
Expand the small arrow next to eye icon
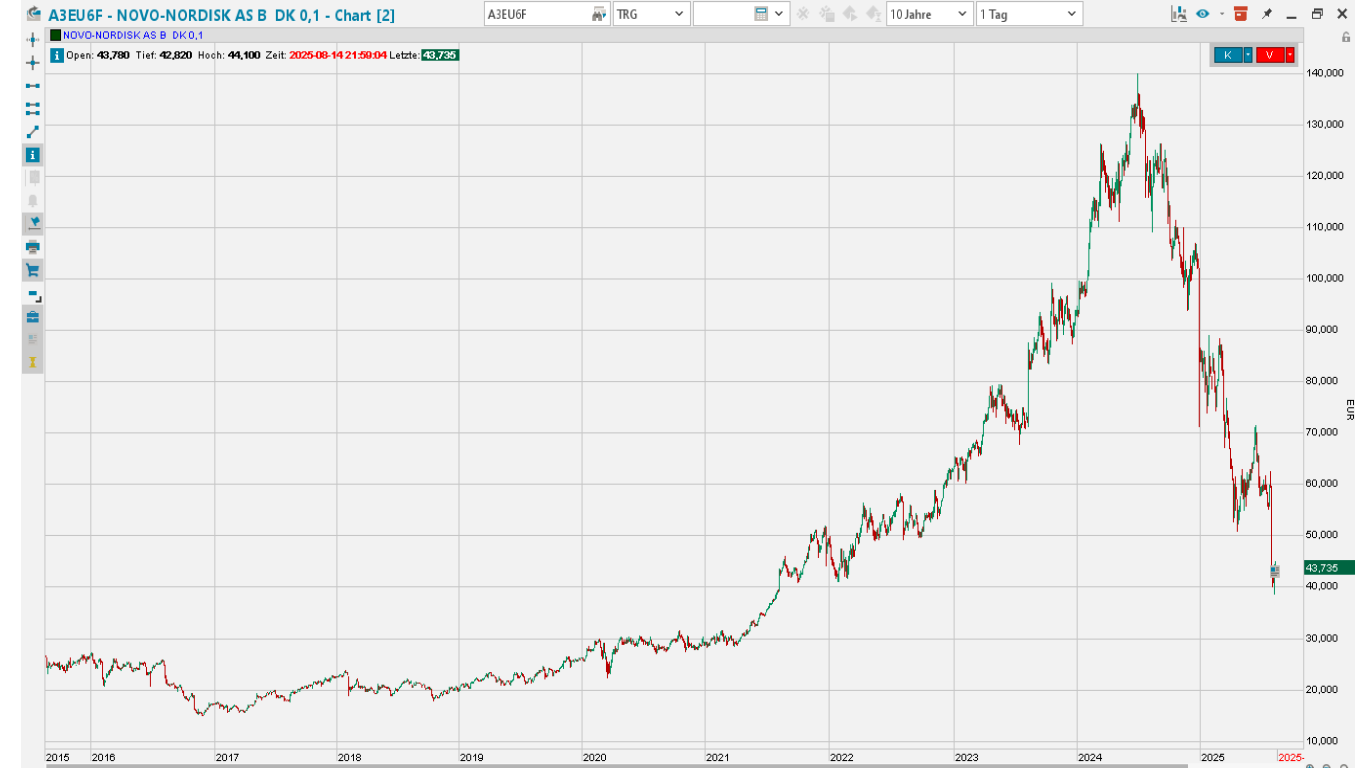(1221, 14)
